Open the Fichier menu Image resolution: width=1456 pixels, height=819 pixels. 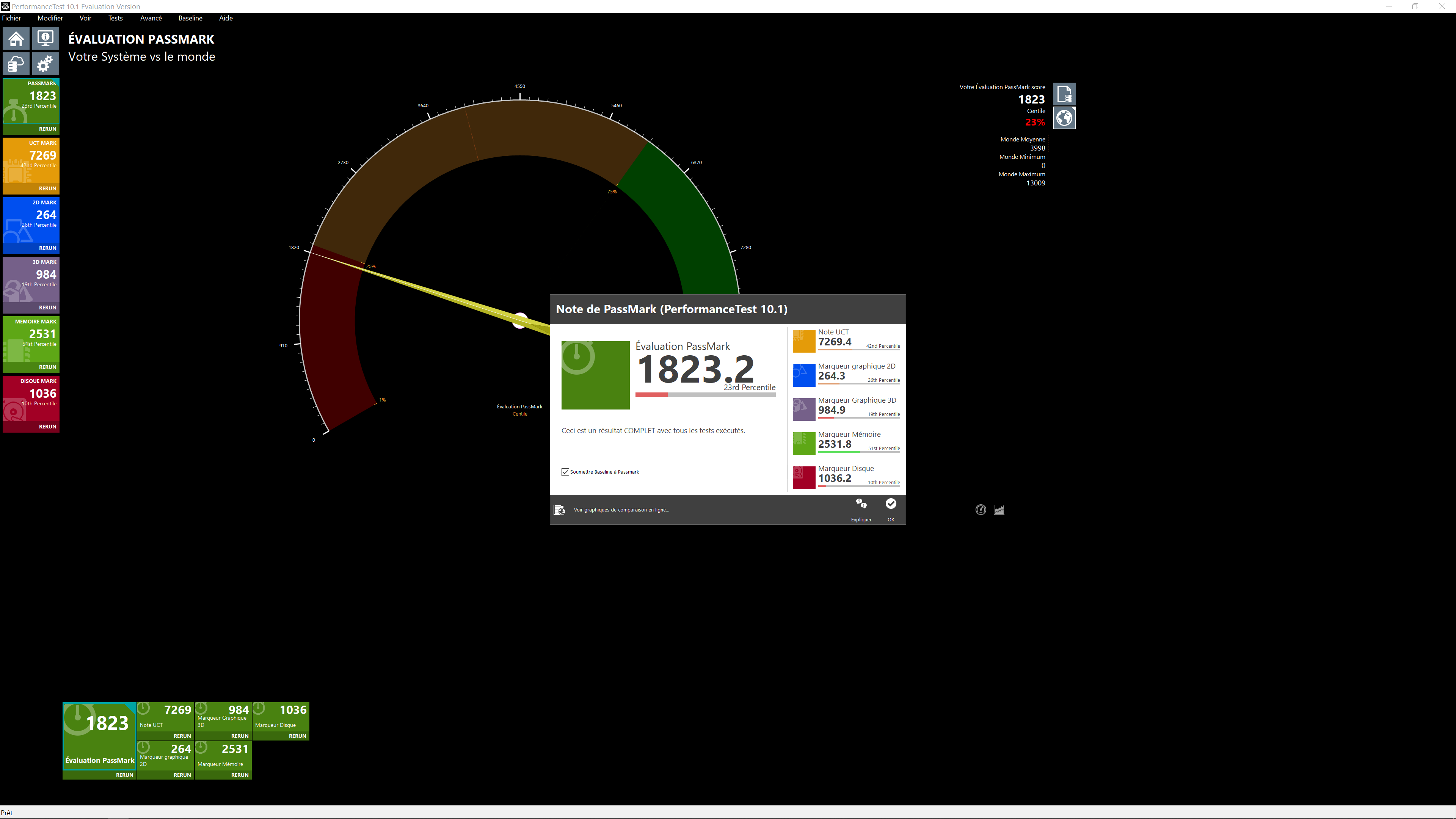point(11,18)
